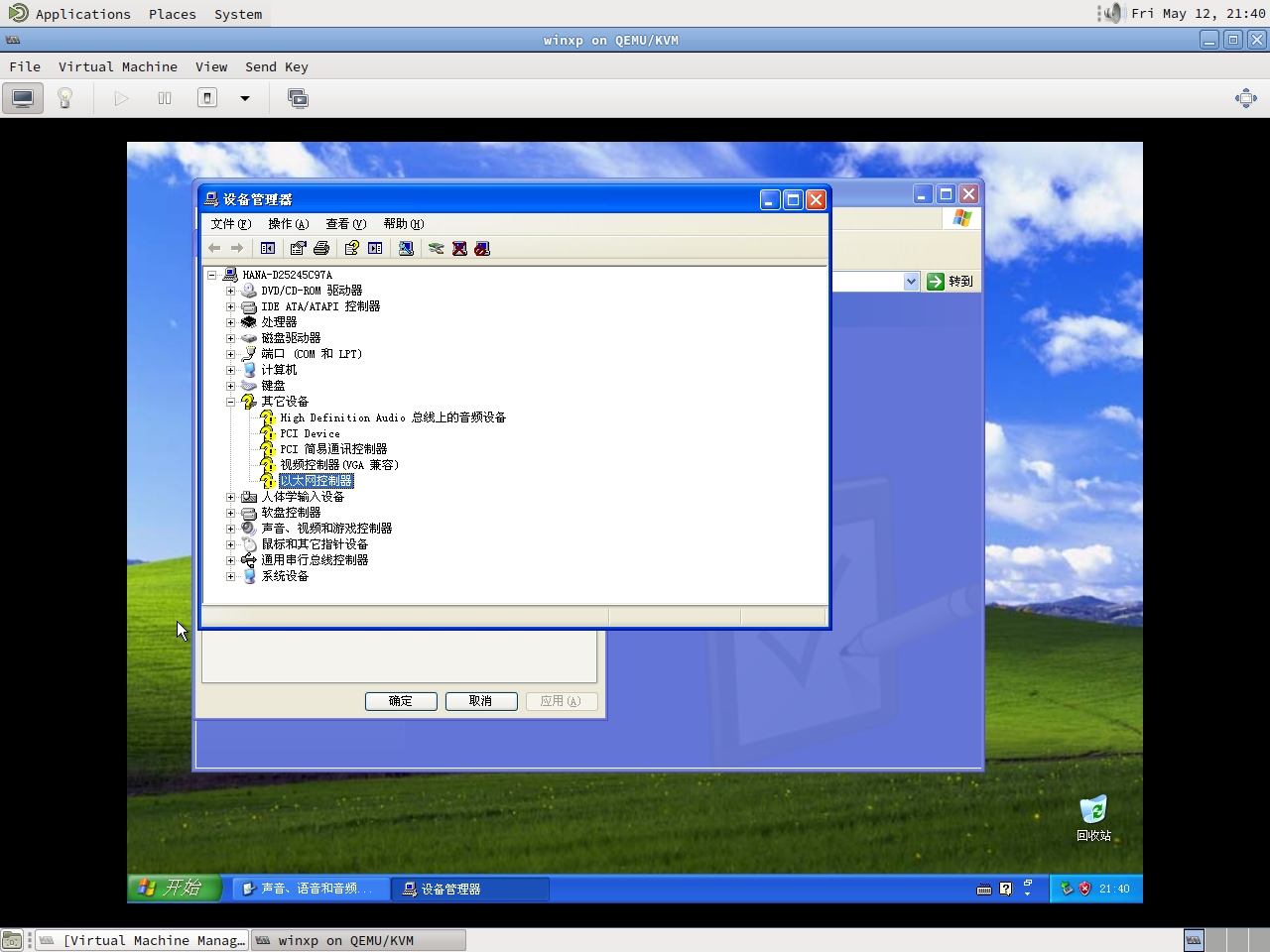Click the run virtual machine play icon
This screenshot has height=952, width=1270.
[x=121, y=98]
